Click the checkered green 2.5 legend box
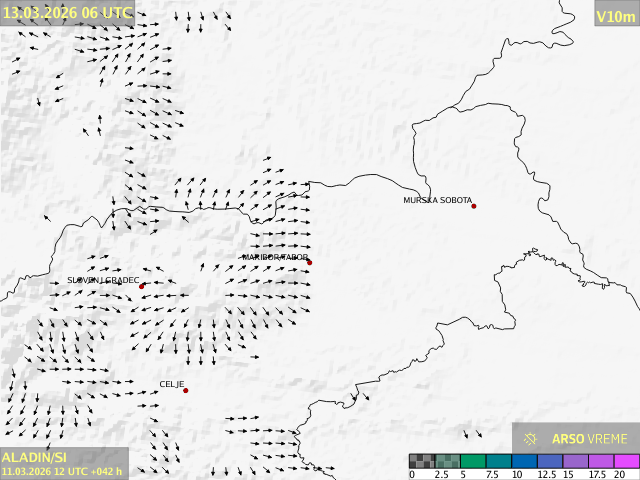Screen dimensions: 640x480 click(x=447, y=462)
